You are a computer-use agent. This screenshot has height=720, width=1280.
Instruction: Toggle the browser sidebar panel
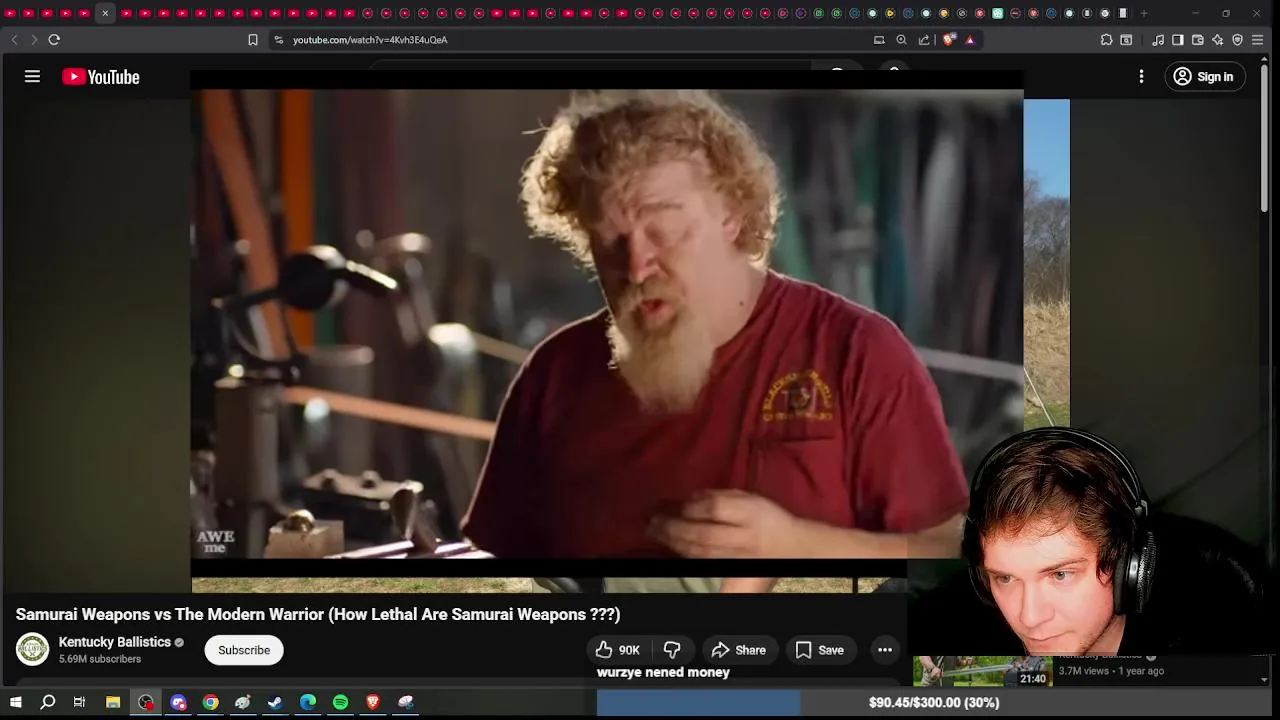click(1178, 40)
